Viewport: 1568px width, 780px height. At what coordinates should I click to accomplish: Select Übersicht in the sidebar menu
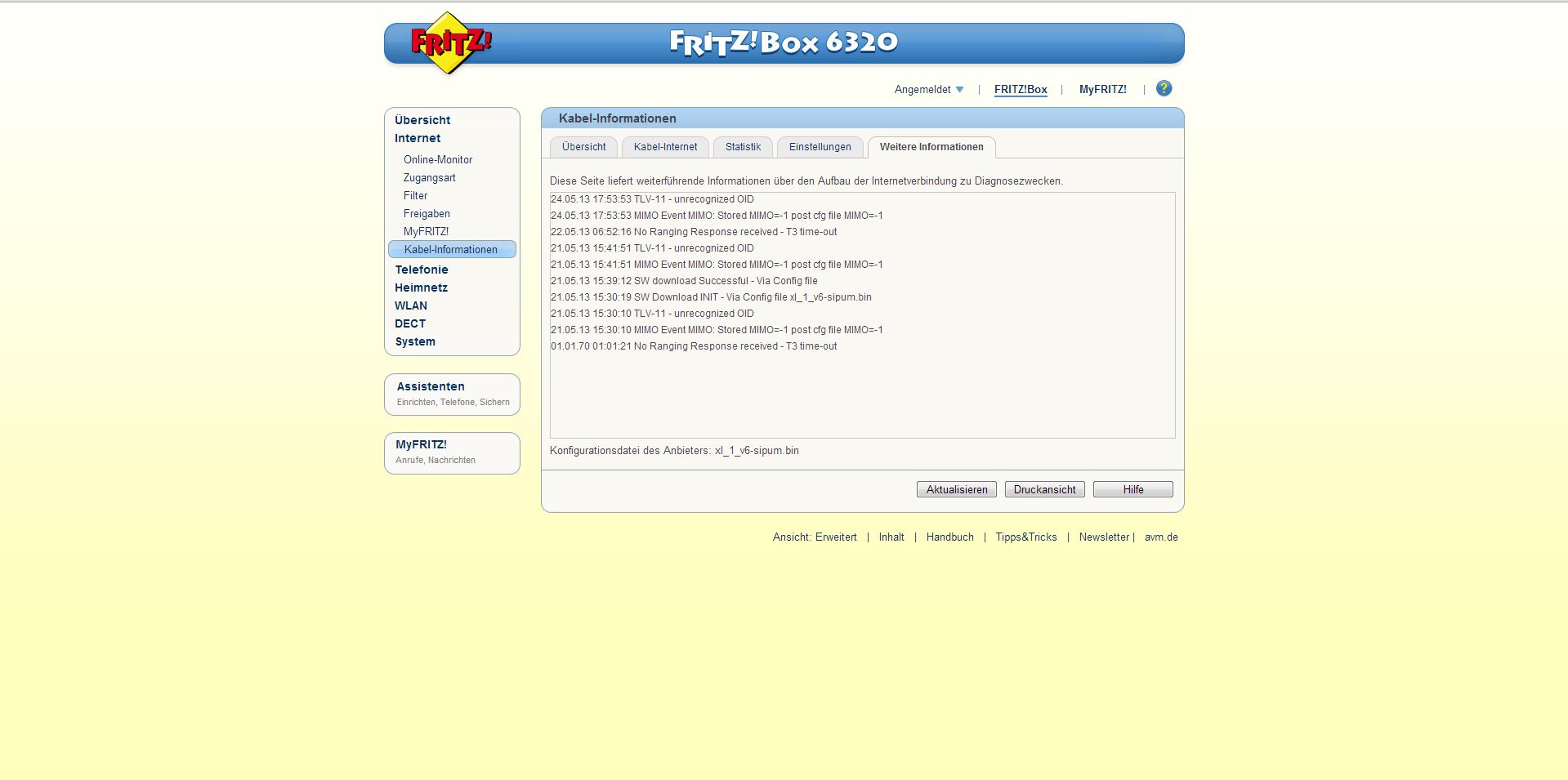pyautogui.click(x=422, y=120)
